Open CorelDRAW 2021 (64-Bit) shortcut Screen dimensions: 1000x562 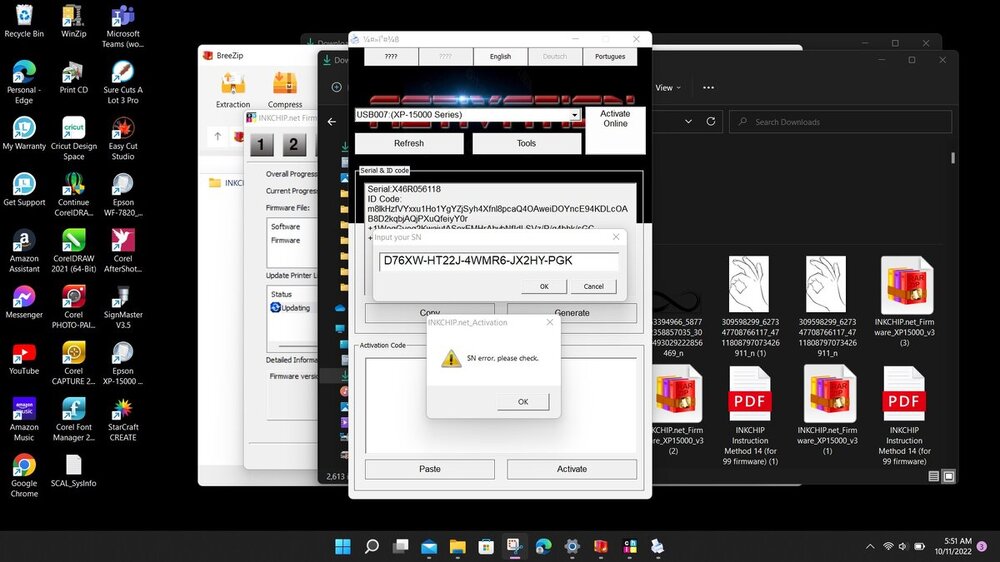click(x=73, y=250)
